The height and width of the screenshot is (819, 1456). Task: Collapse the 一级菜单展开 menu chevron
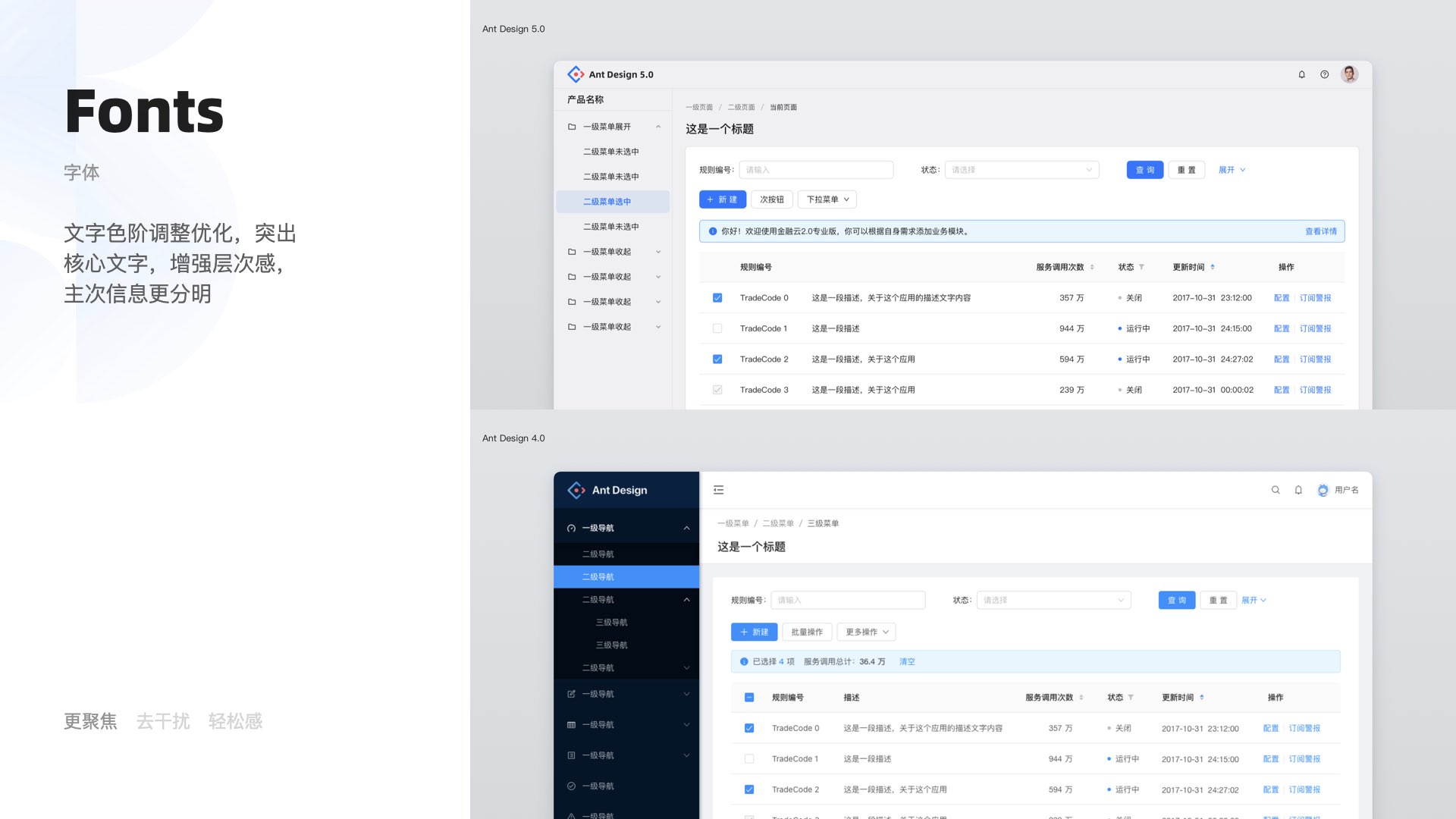coord(658,127)
